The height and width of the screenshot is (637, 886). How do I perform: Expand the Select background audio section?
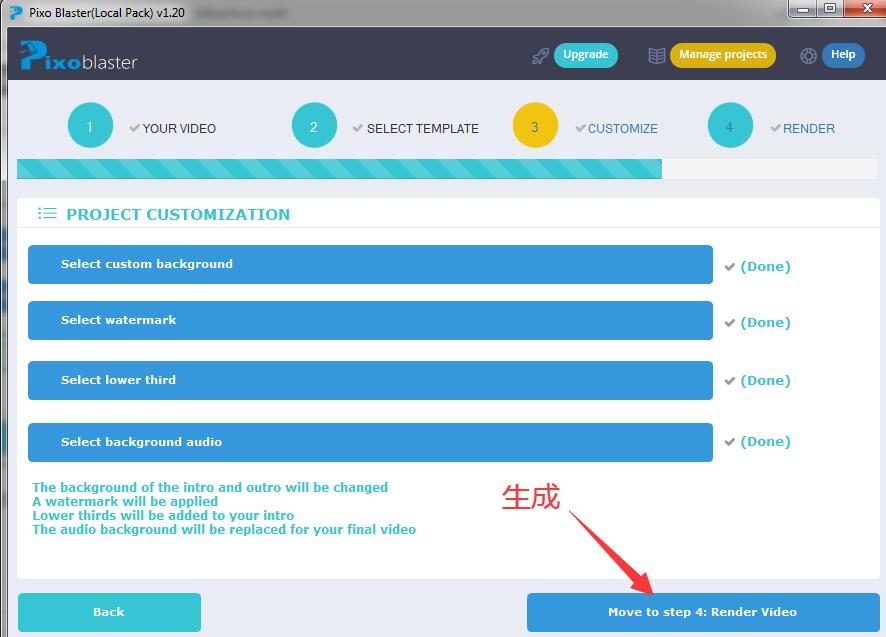(x=370, y=441)
